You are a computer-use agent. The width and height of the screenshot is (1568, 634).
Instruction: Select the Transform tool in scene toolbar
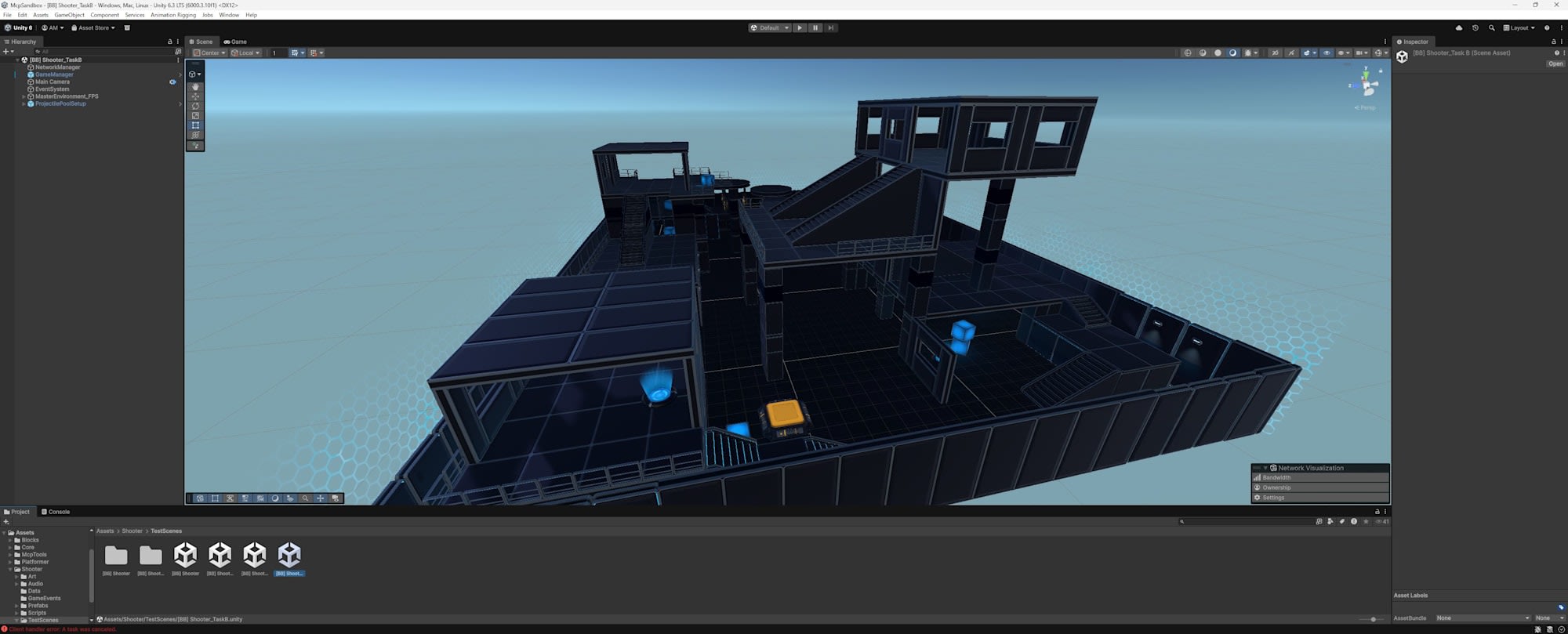[196, 135]
